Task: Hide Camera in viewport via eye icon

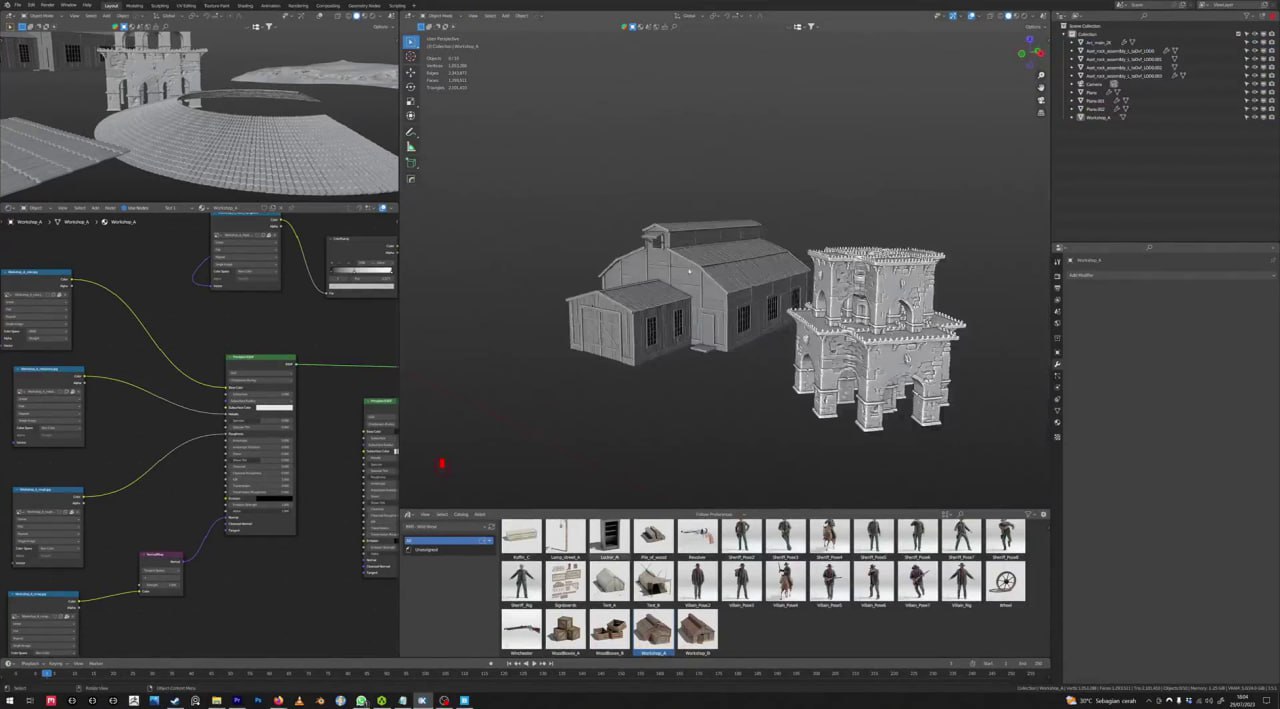Action: tap(1255, 84)
